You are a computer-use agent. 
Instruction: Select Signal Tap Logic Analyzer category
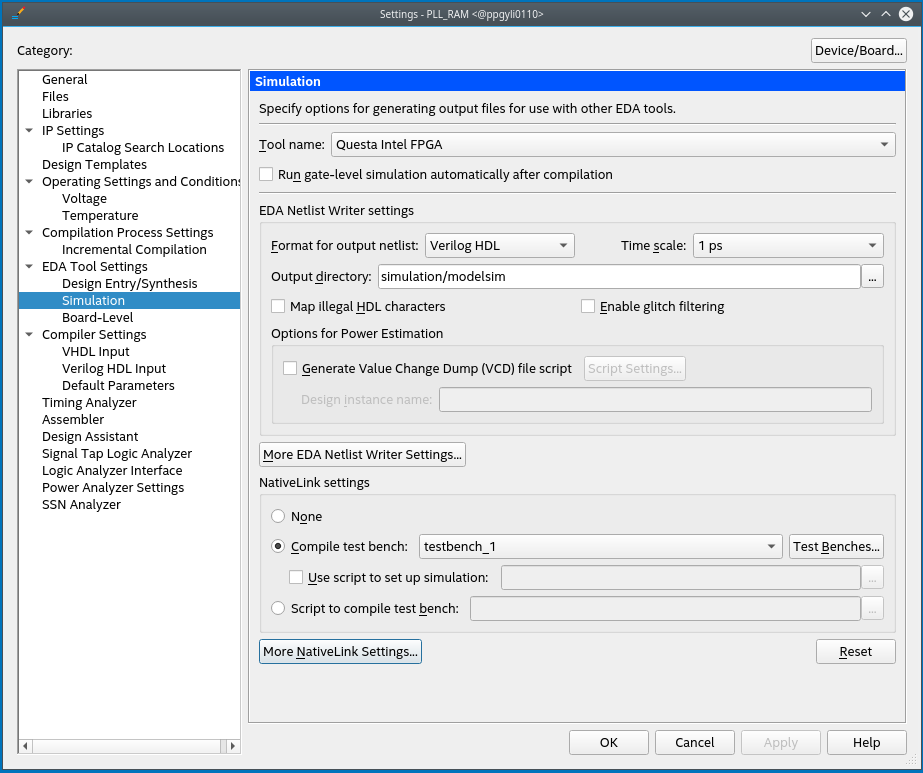coord(116,454)
